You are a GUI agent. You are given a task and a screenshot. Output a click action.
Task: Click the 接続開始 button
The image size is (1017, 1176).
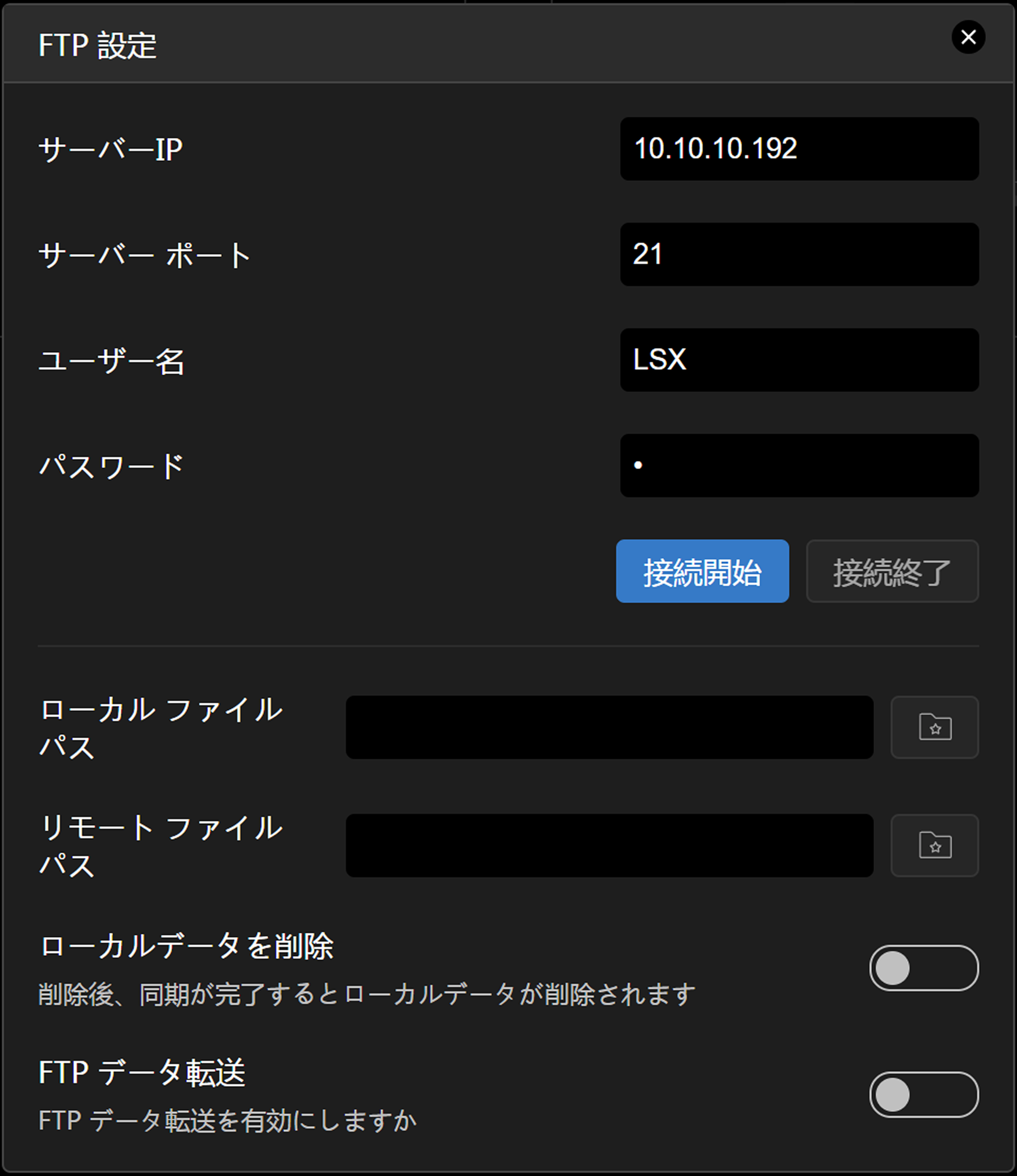coord(702,571)
